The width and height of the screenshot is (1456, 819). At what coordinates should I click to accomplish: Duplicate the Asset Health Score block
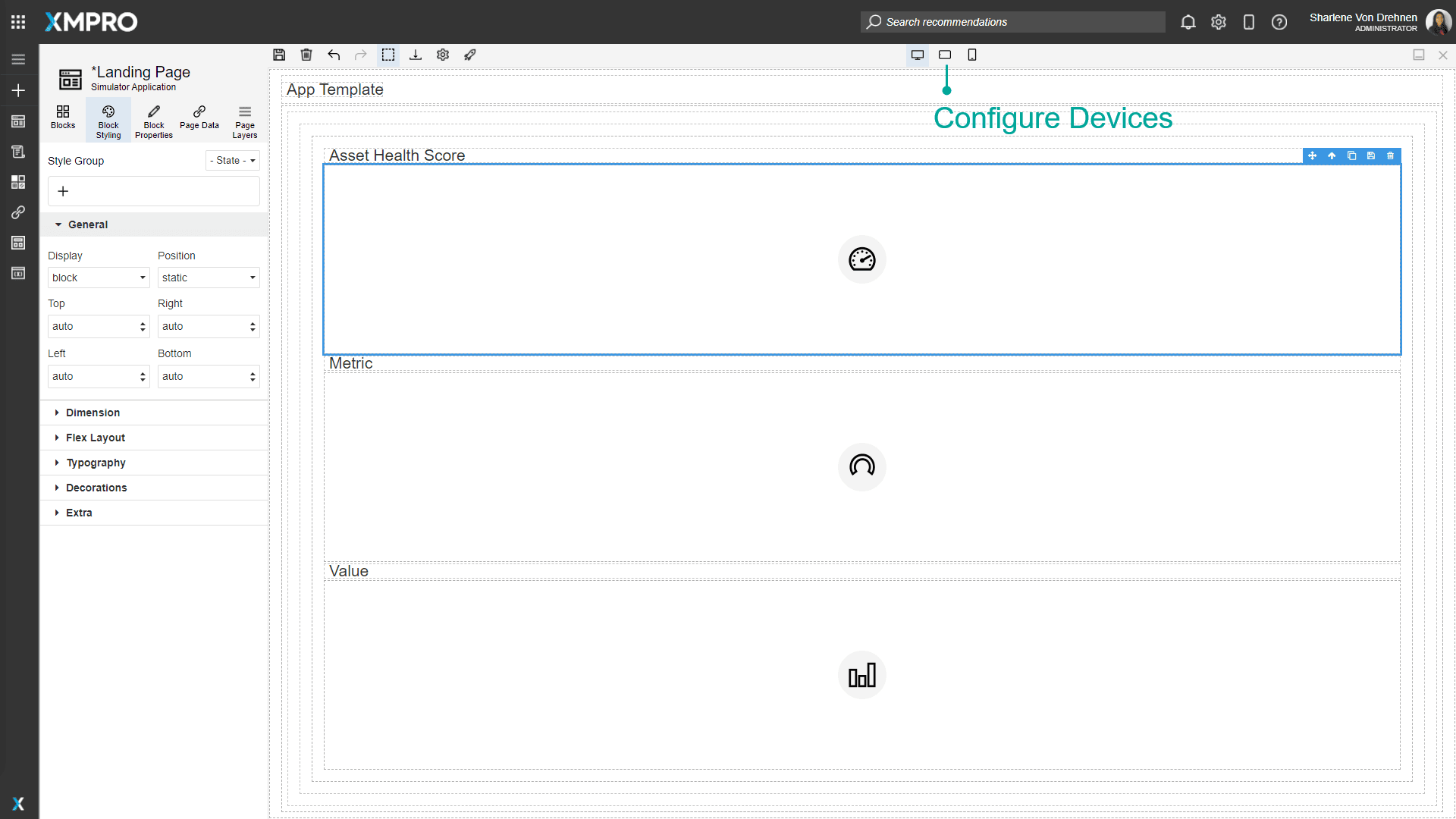coord(1352,155)
